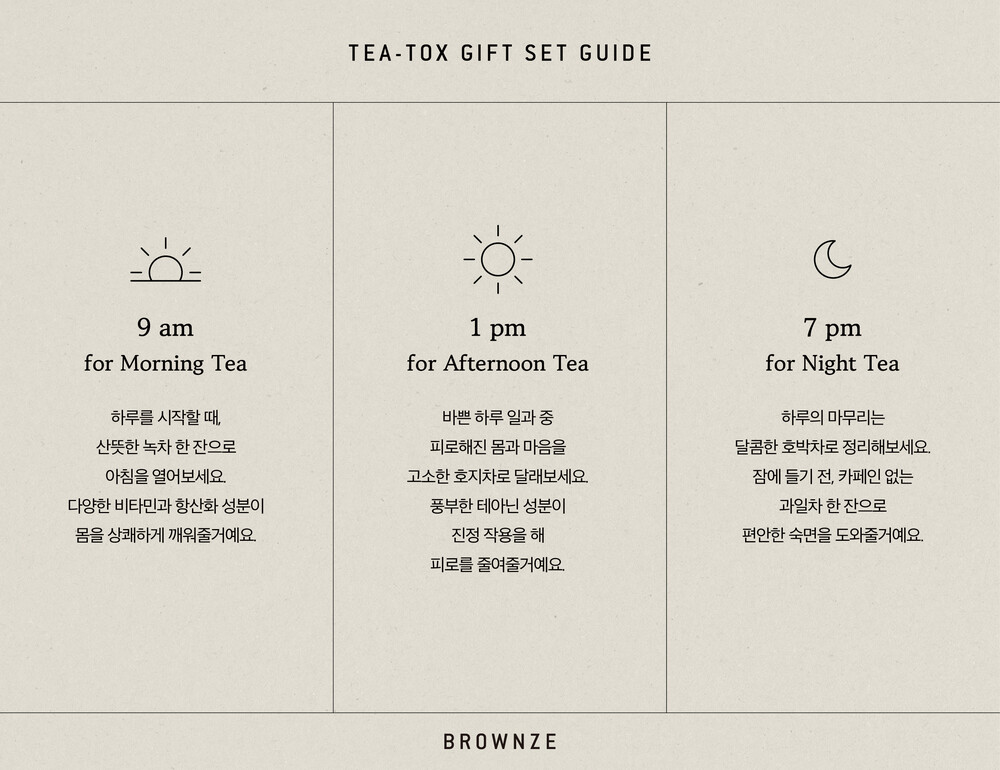This screenshot has width=1000, height=770.
Task: Select the "1 pm" time label
Action: click(498, 328)
